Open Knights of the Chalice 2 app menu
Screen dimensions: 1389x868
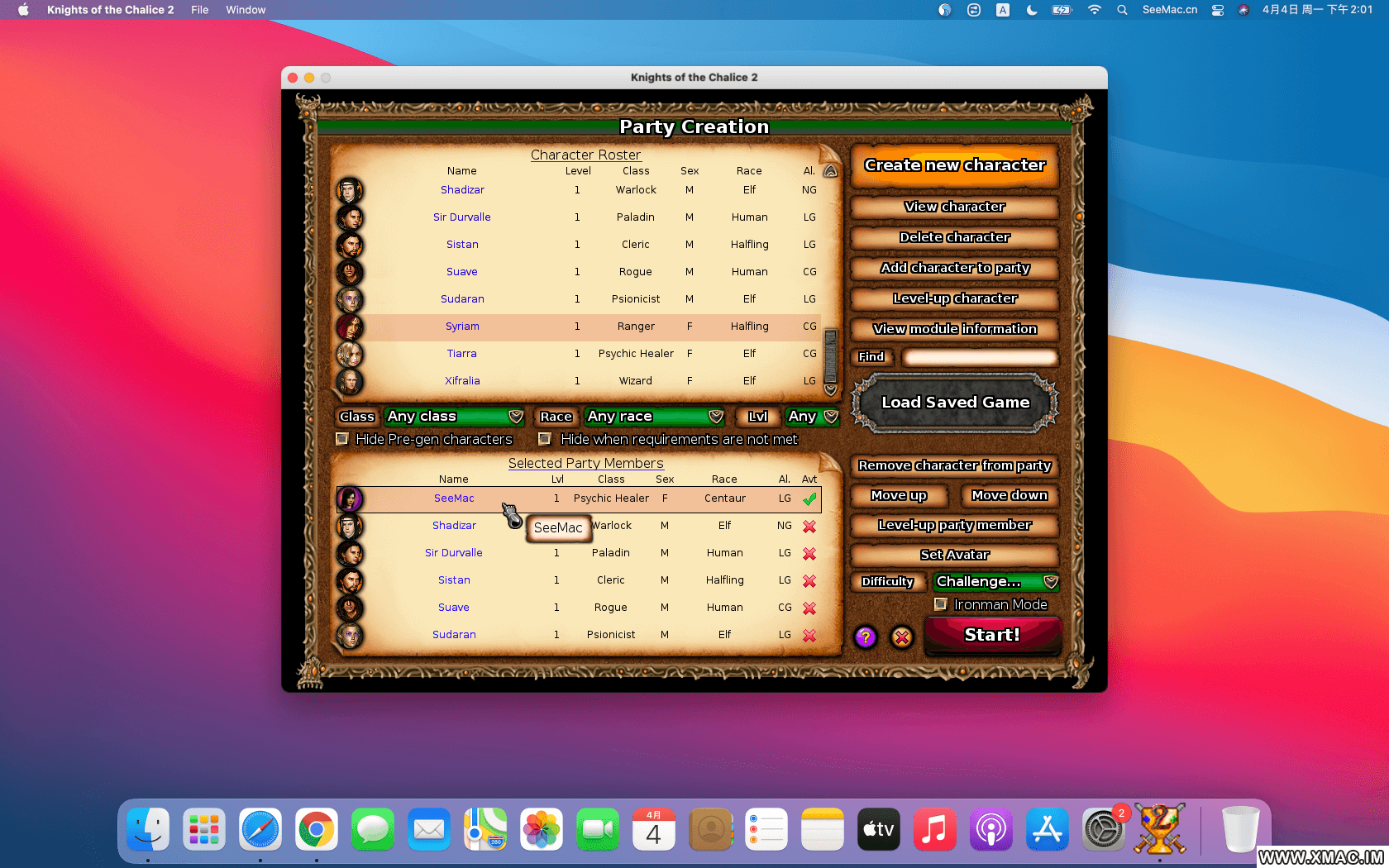click(110, 10)
